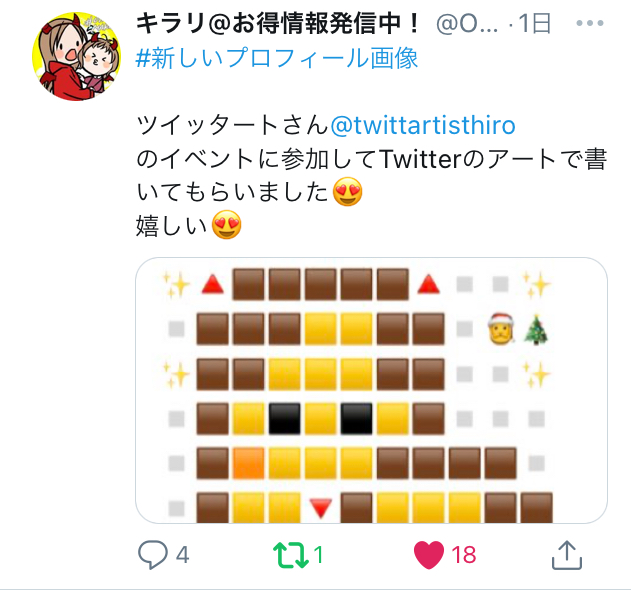Click the Santa Claus emoji in image
Image resolution: width=631 pixels, height=593 pixels.
501,329
